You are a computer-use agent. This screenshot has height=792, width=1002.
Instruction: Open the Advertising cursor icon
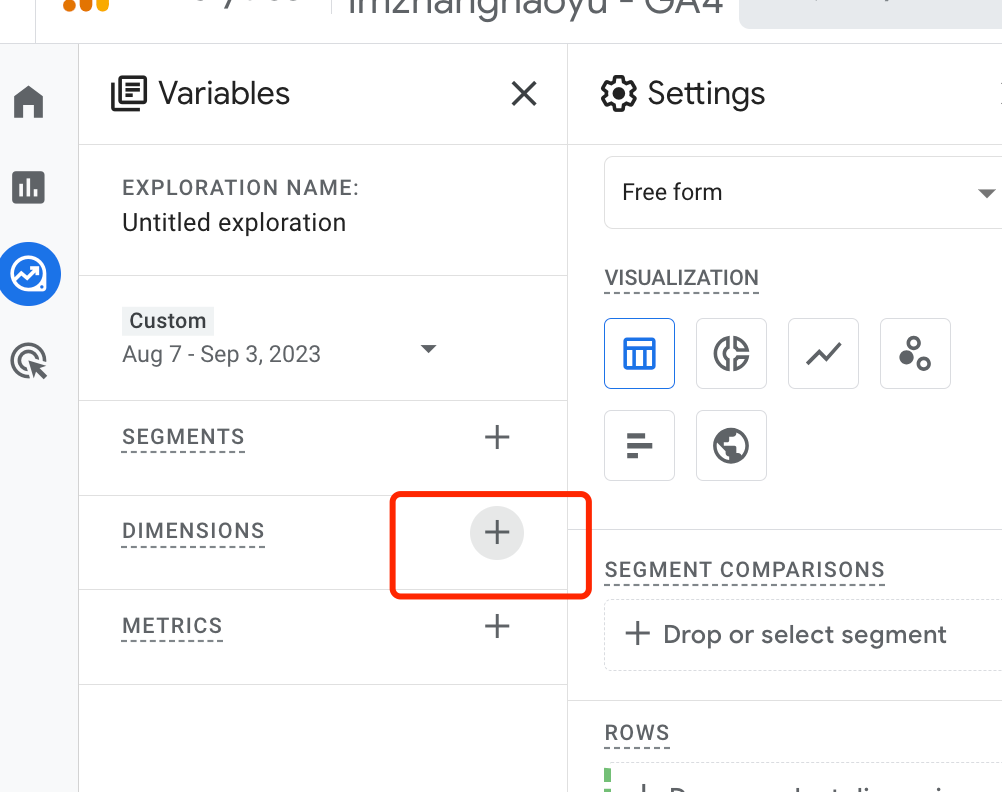click(x=29, y=361)
